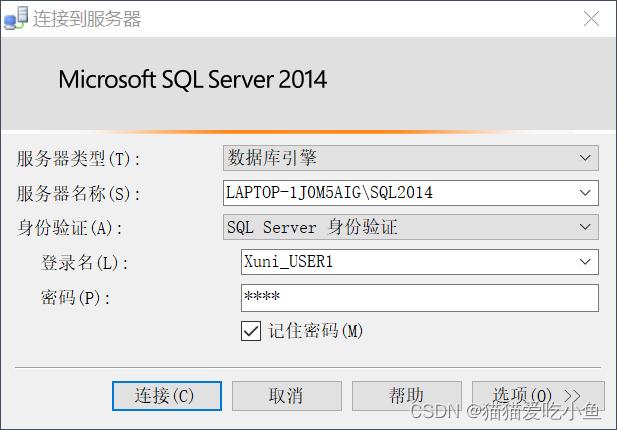Expand the 登录名 dropdown arrow
Screen dimensions: 617x430
pos(585,262)
